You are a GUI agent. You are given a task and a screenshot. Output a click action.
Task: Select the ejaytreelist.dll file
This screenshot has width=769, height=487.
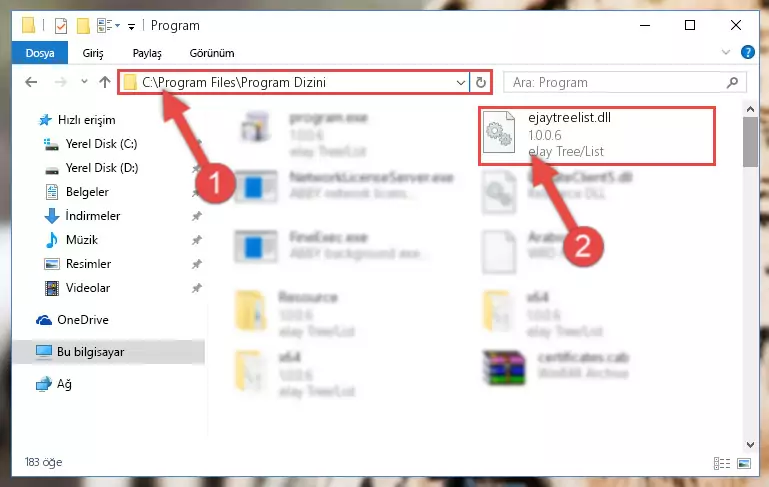[596, 135]
